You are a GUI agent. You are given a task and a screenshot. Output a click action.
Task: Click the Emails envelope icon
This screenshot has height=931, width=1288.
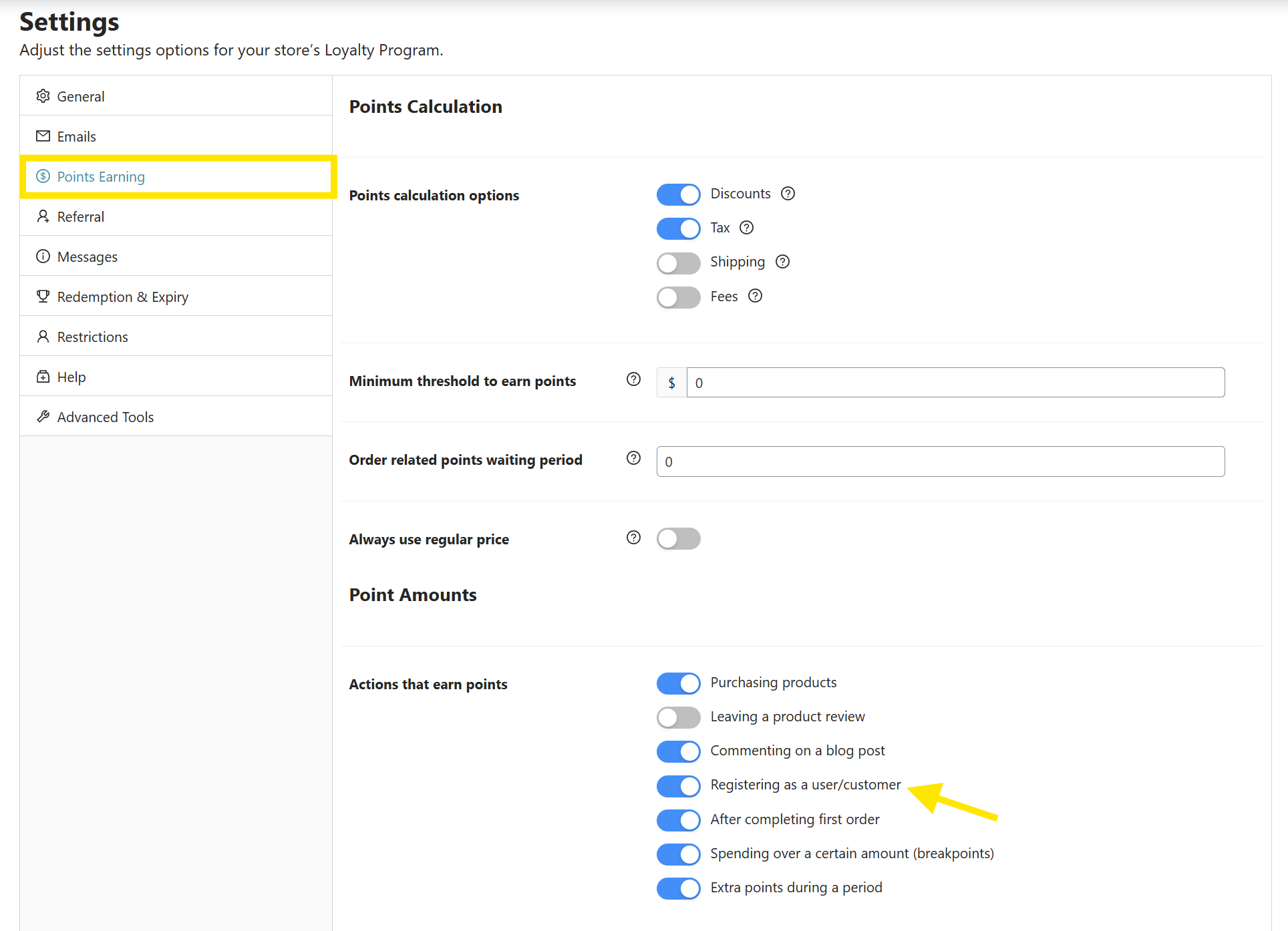pyautogui.click(x=43, y=136)
